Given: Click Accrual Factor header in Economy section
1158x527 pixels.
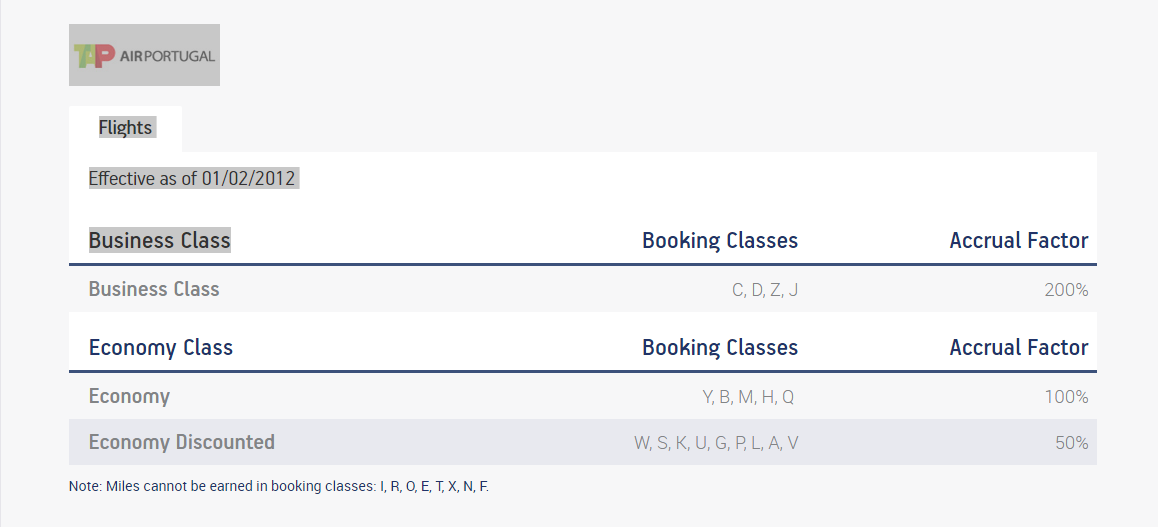Looking at the screenshot, I should point(1018,348).
